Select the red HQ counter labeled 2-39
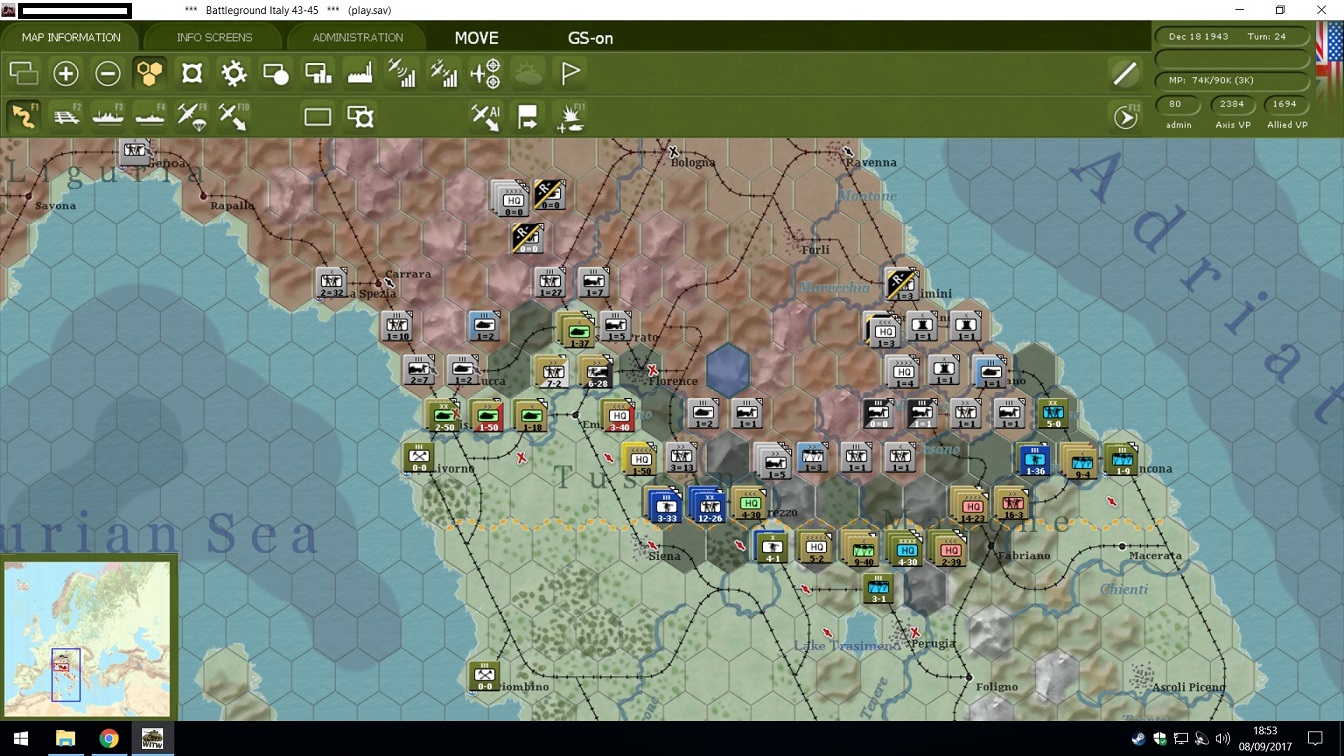The image size is (1344, 756). 949,549
